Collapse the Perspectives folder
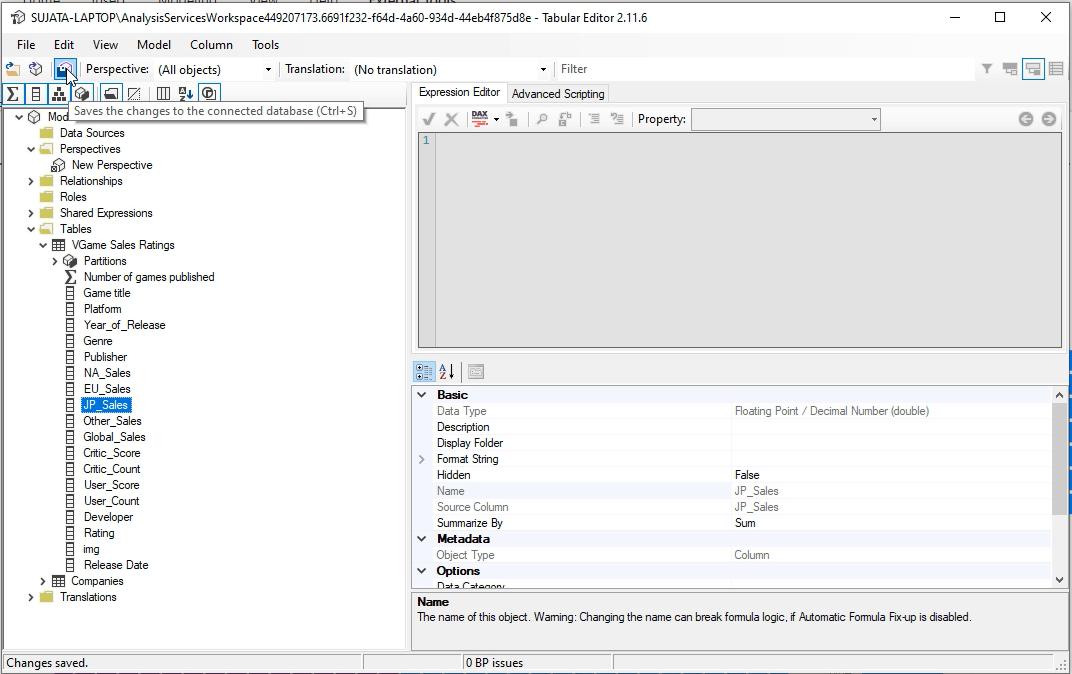 point(31,149)
